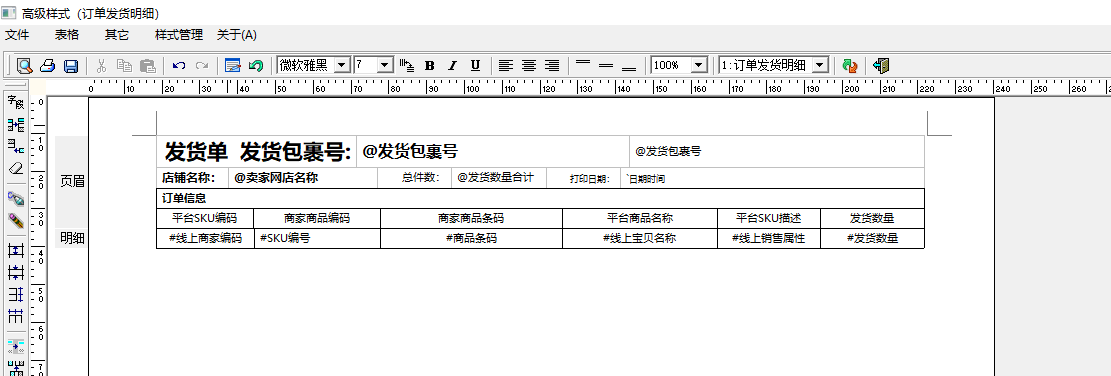Select the large @发货包裹号 field cell
The height and width of the screenshot is (376, 1111).
tap(493, 152)
